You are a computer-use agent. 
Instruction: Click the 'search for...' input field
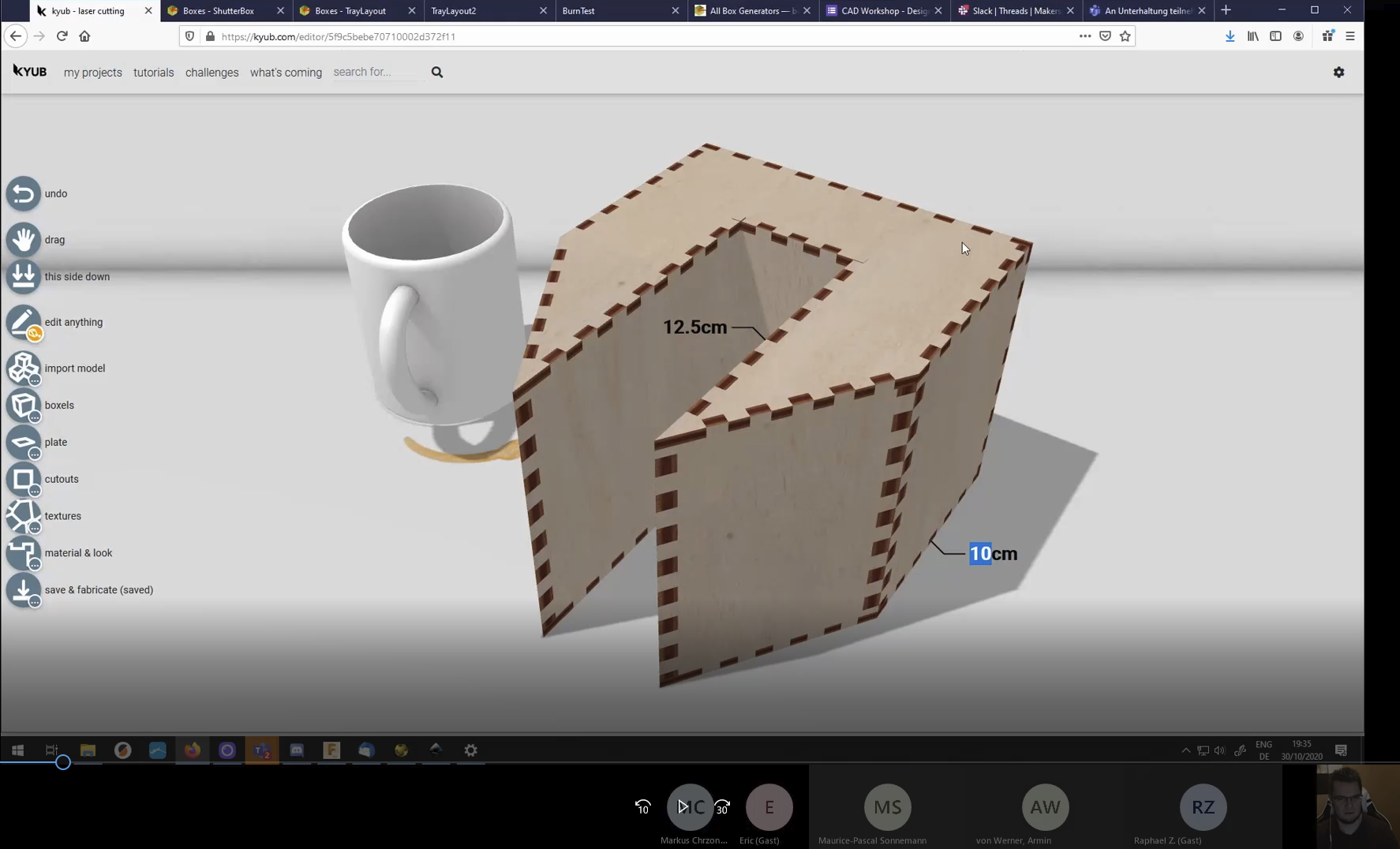pyautogui.click(x=376, y=73)
